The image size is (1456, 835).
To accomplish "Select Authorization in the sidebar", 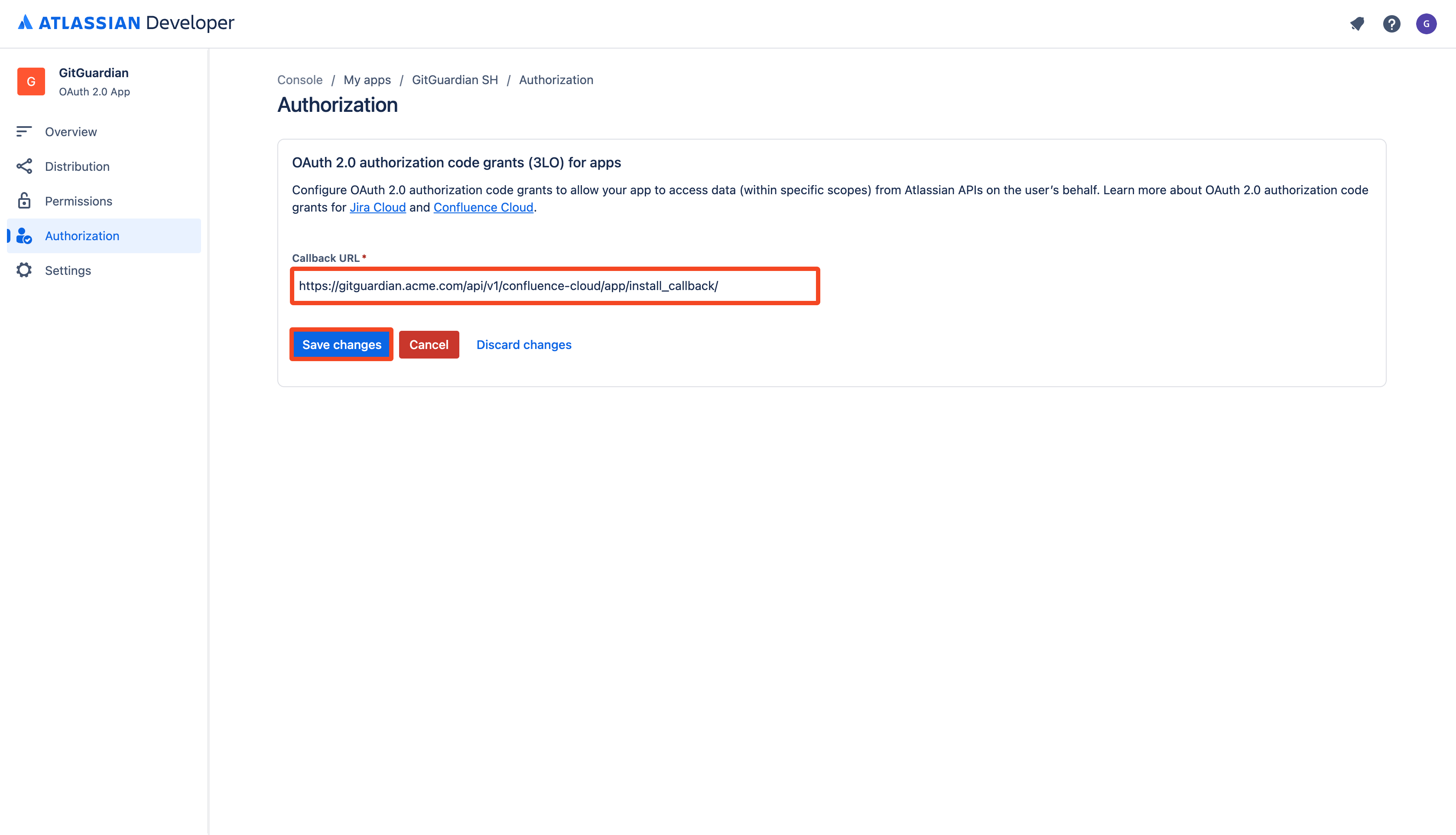I will tap(104, 236).
